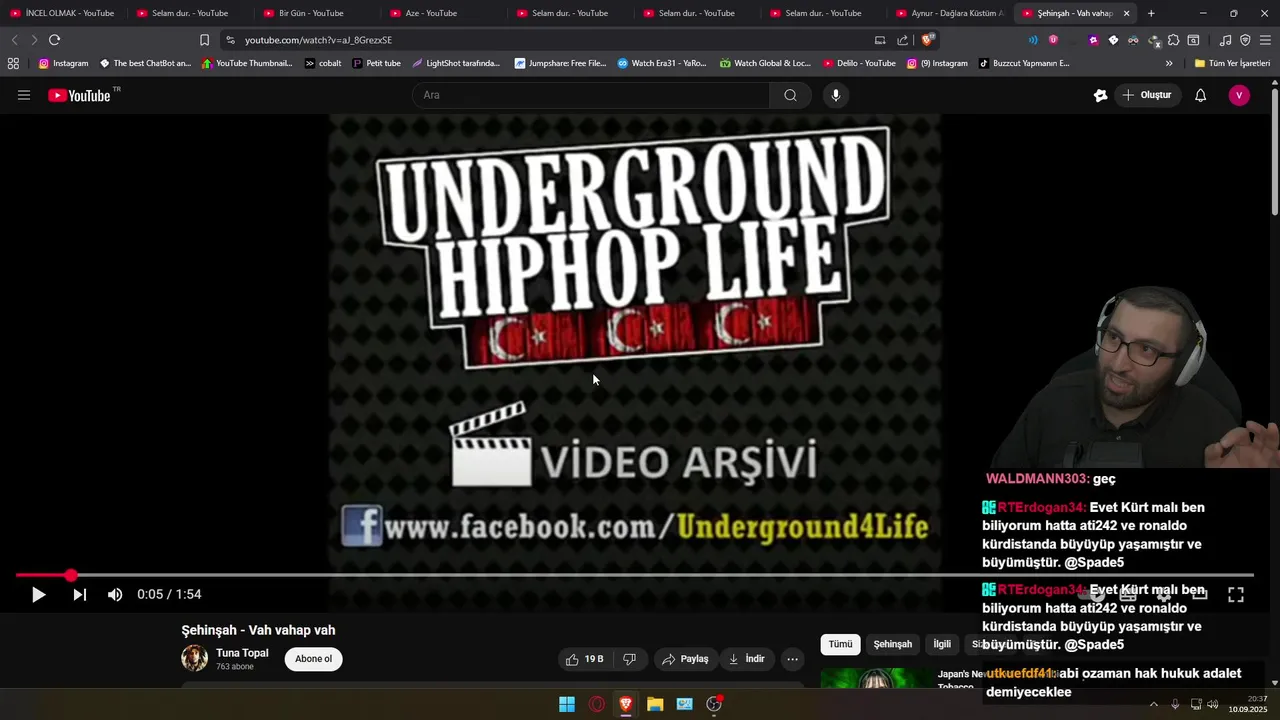The height and width of the screenshot is (720, 1280).
Task: Open the Jumpshare bookmark
Action: tap(560, 63)
